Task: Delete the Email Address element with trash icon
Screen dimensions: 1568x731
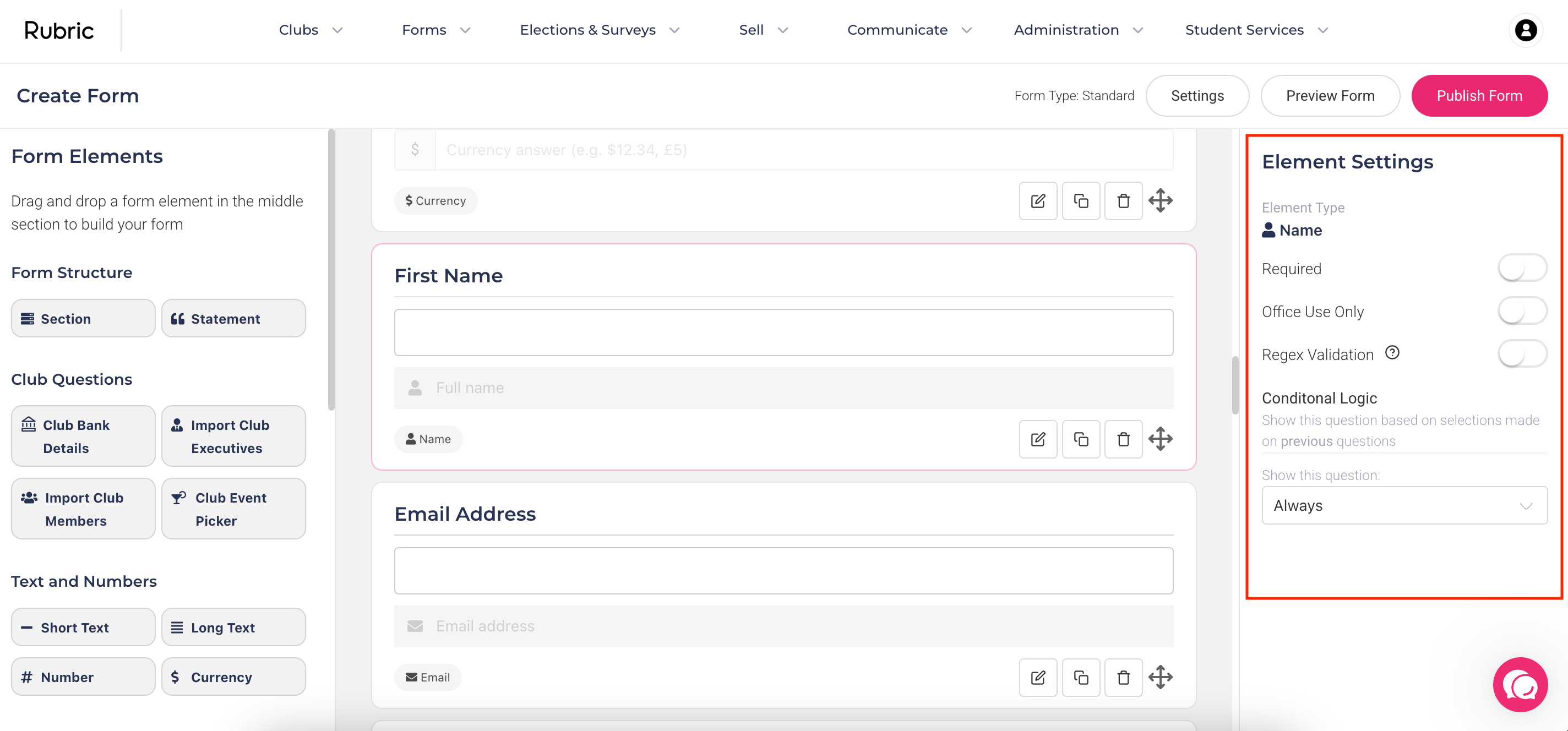Action: point(1123,677)
